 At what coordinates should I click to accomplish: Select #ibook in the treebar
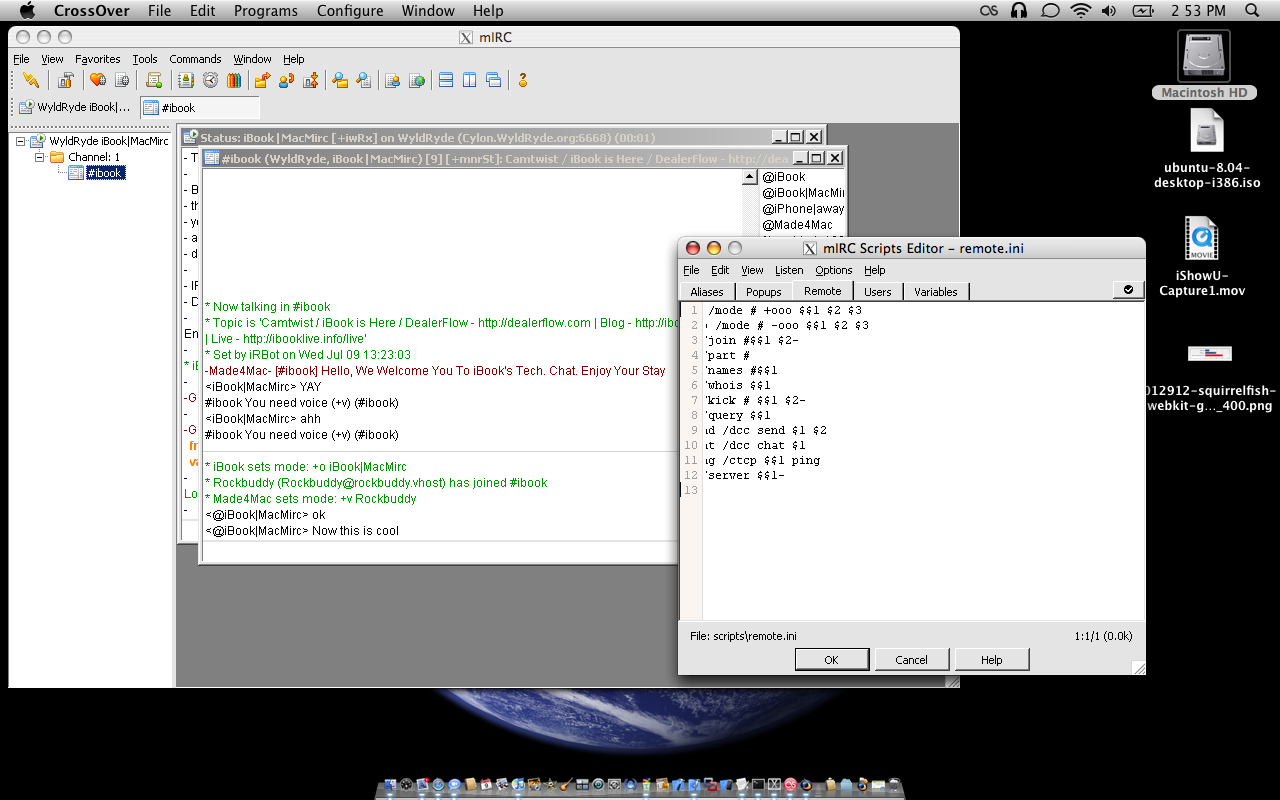pos(105,173)
